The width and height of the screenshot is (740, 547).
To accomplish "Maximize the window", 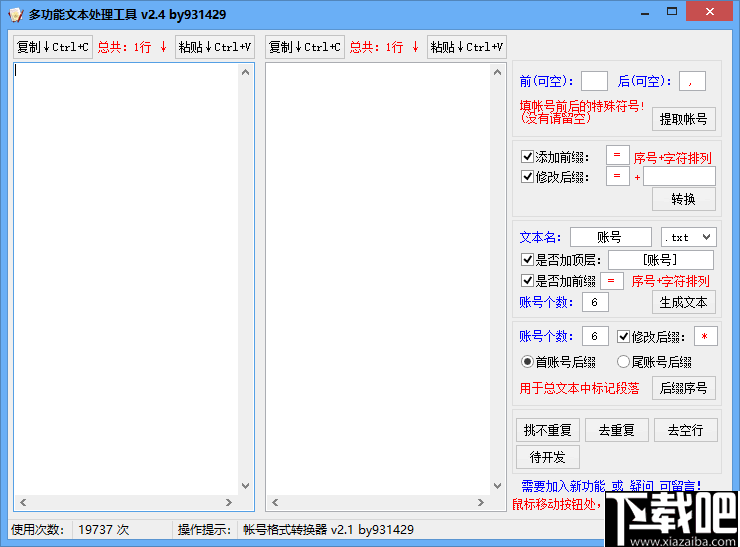I will [x=672, y=12].
